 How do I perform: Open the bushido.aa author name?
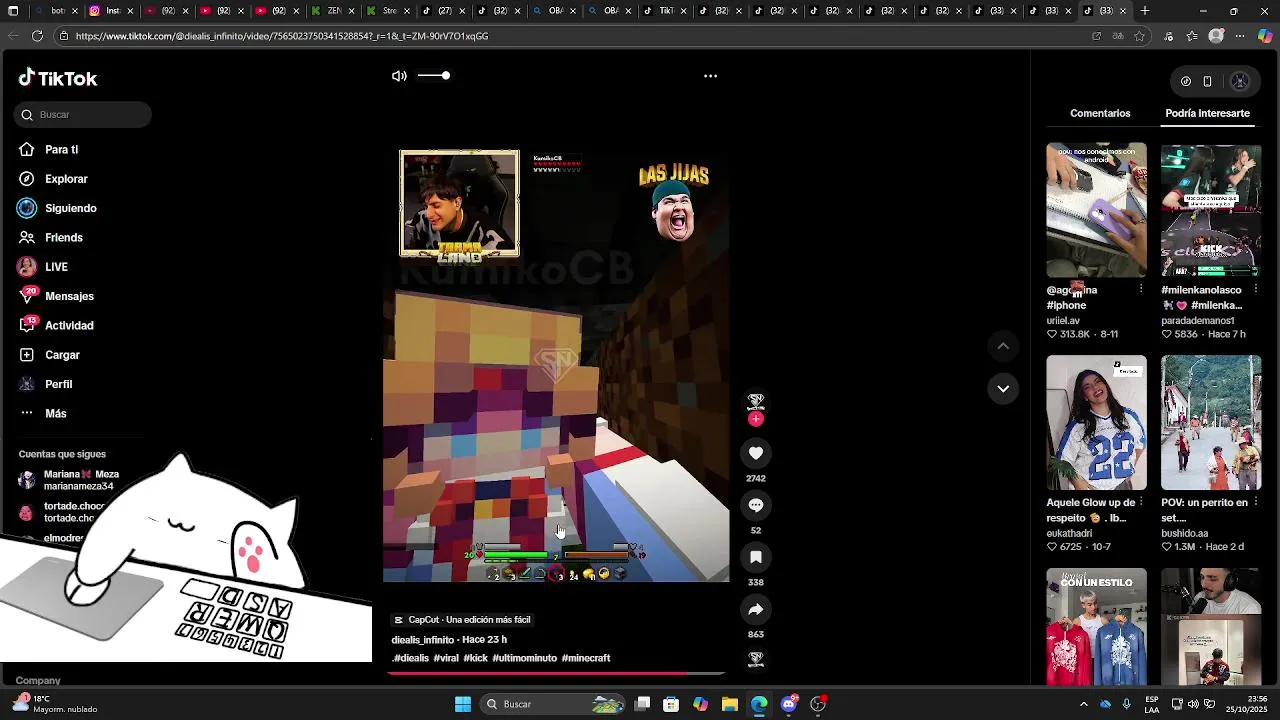click(1185, 534)
